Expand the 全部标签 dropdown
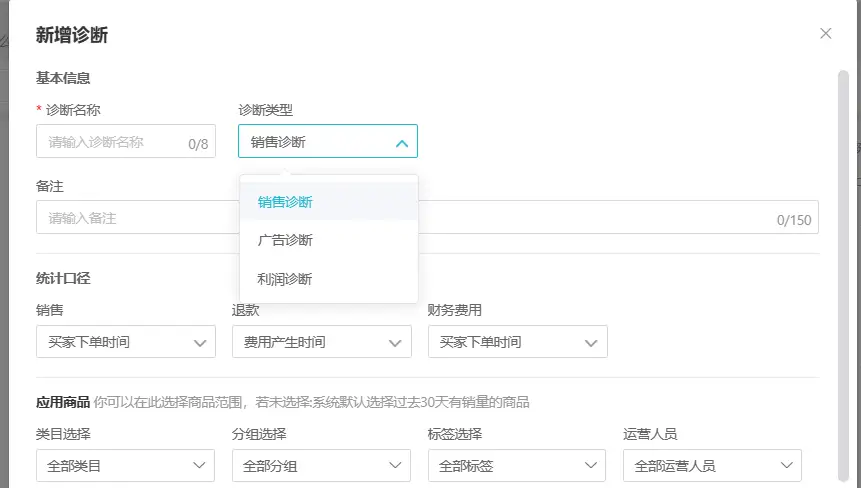This screenshot has width=861, height=488. pos(517,466)
